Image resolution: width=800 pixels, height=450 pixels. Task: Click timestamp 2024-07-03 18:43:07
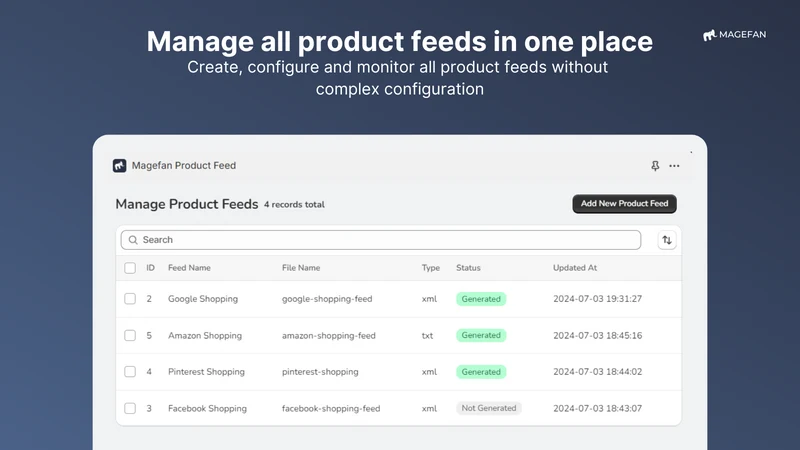[x=597, y=409]
